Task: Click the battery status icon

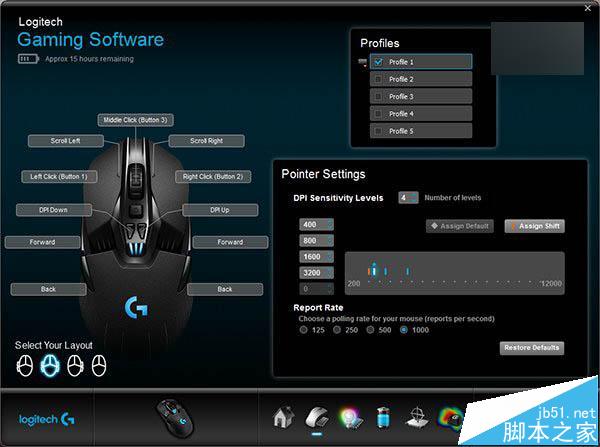Action: (28, 59)
